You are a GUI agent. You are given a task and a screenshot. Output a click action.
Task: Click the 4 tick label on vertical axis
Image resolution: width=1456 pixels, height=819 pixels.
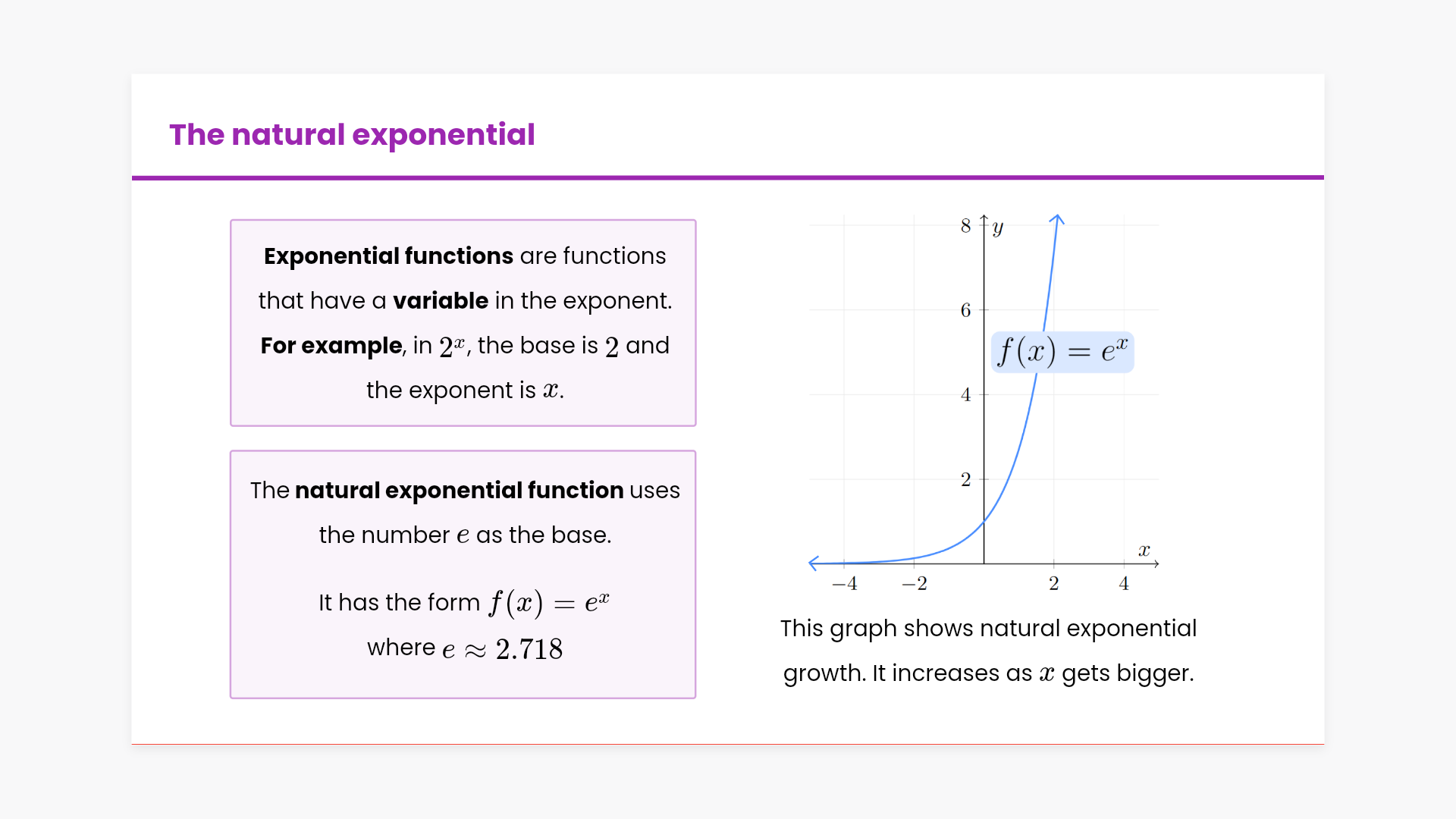point(965,395)
